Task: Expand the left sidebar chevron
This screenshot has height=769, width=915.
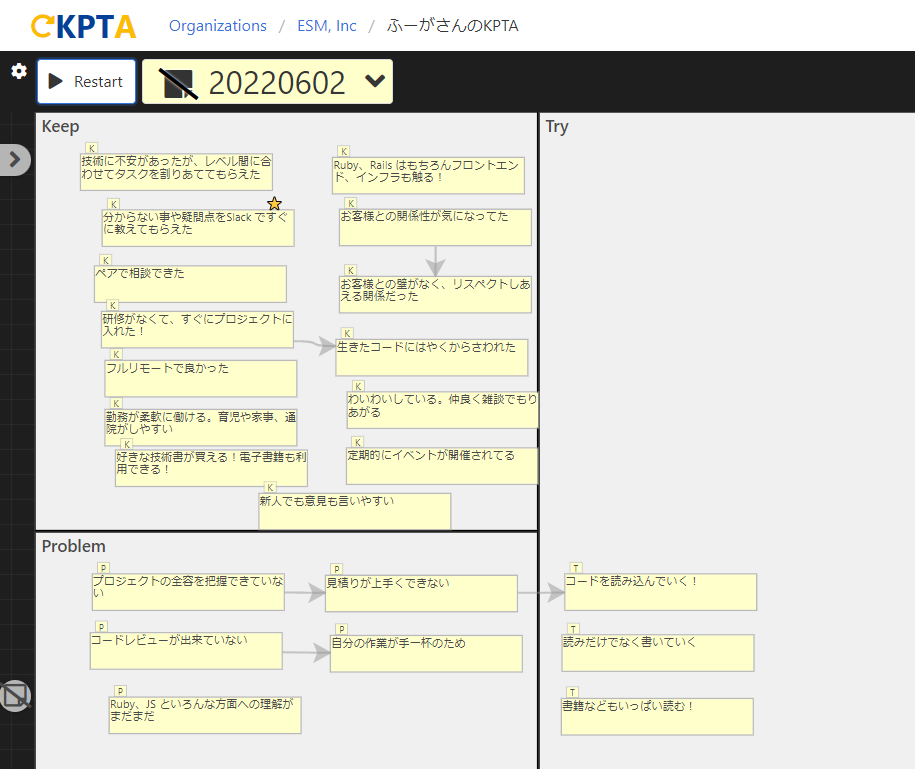Action: click(x=15, y=159)
